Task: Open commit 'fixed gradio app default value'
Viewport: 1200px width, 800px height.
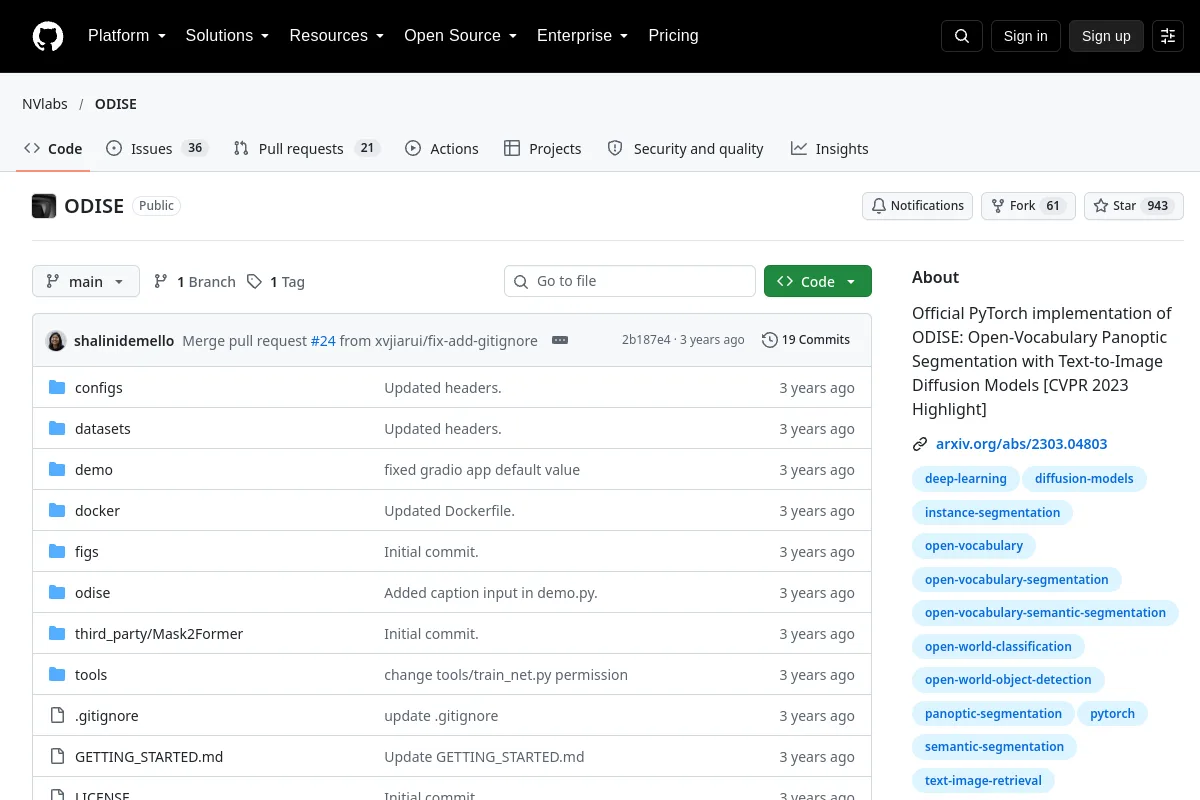Action: point(482,470)
